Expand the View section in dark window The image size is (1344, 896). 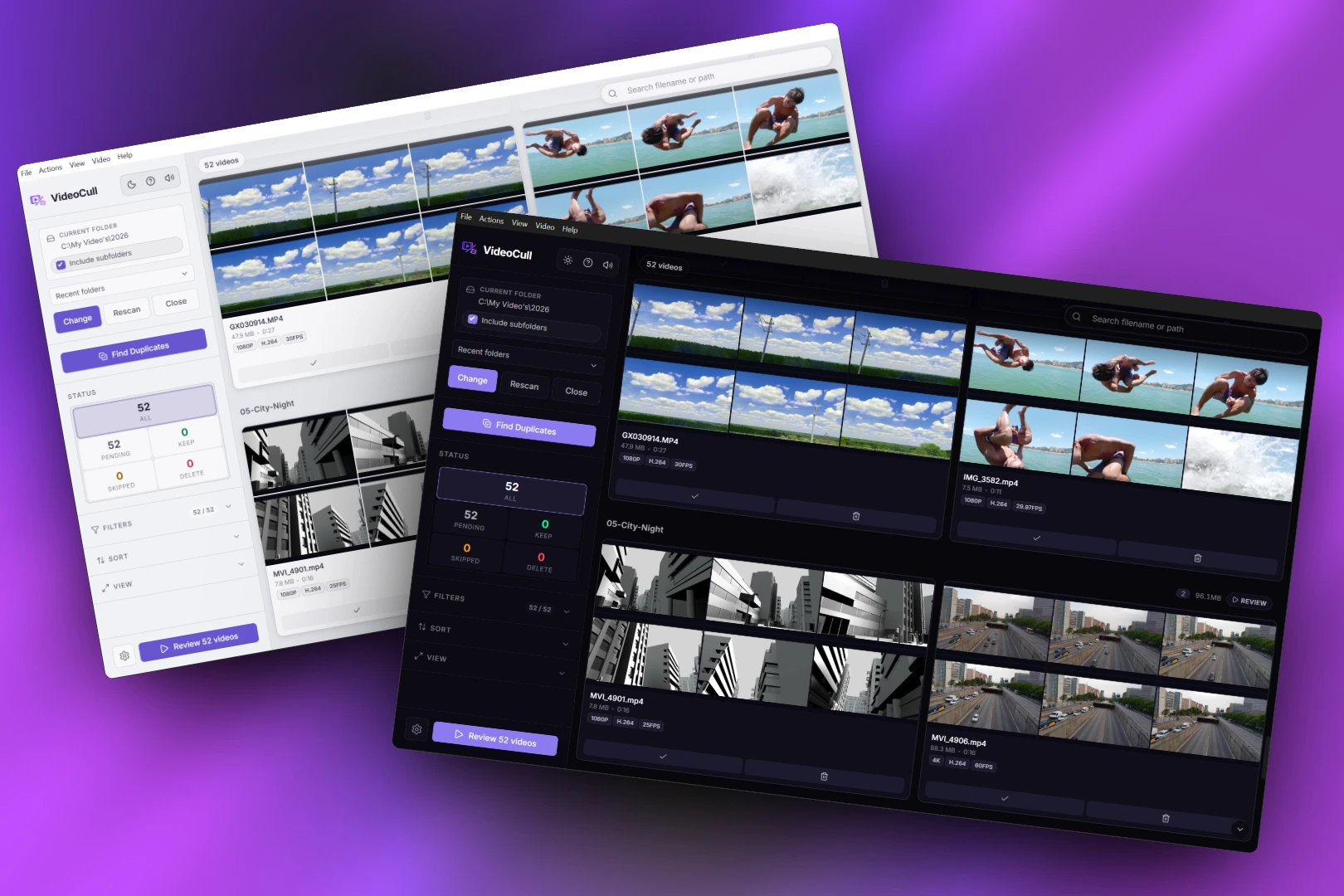[x=489, y=665]
